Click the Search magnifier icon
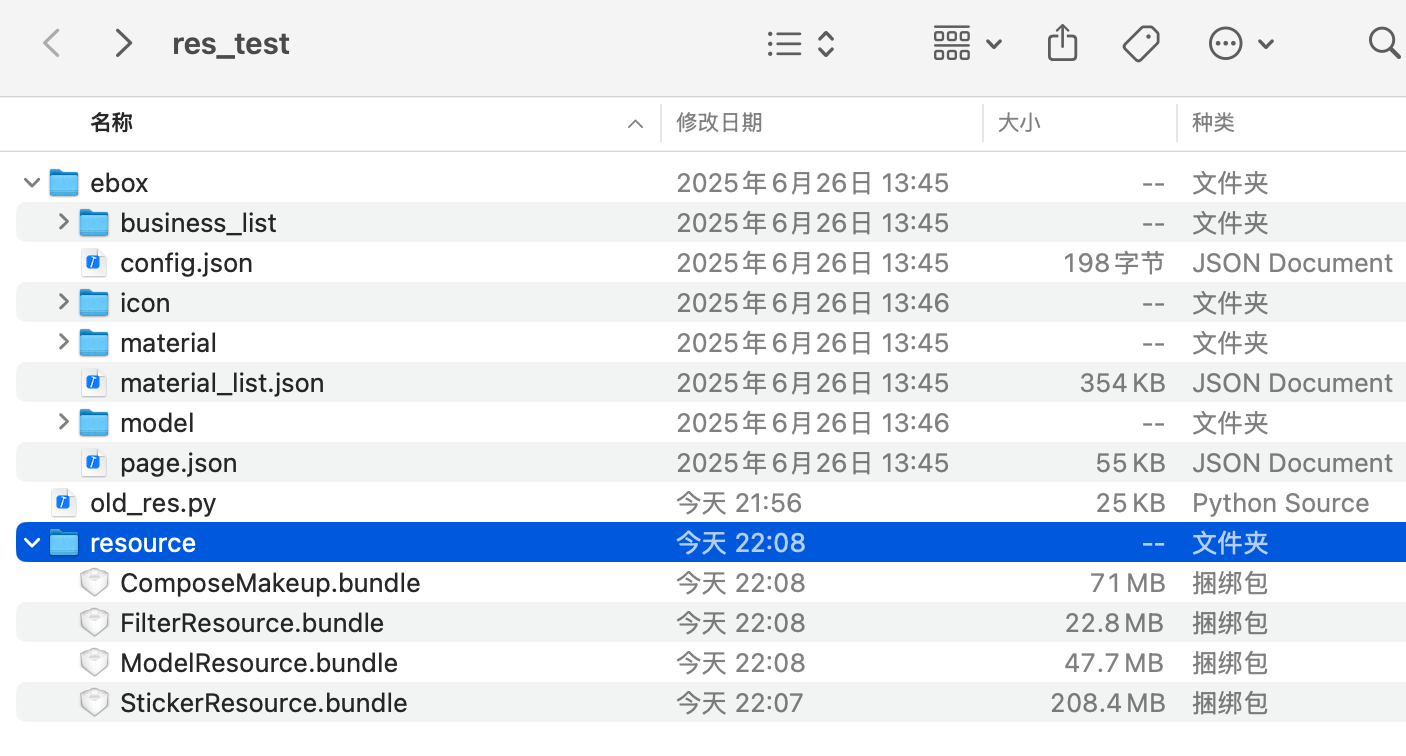Viewport: 1406px width, 756px height. [1383, 43]
